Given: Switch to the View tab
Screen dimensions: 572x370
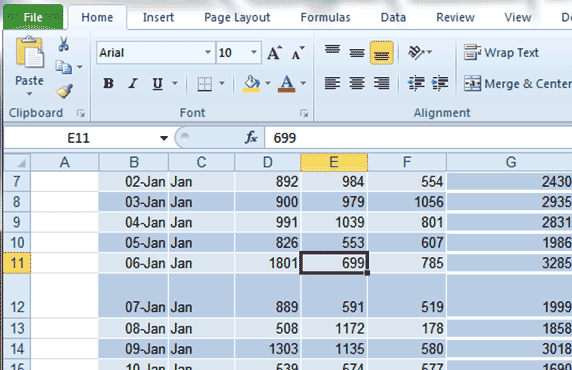Looking at the screenshot, I should pos(518,18).
